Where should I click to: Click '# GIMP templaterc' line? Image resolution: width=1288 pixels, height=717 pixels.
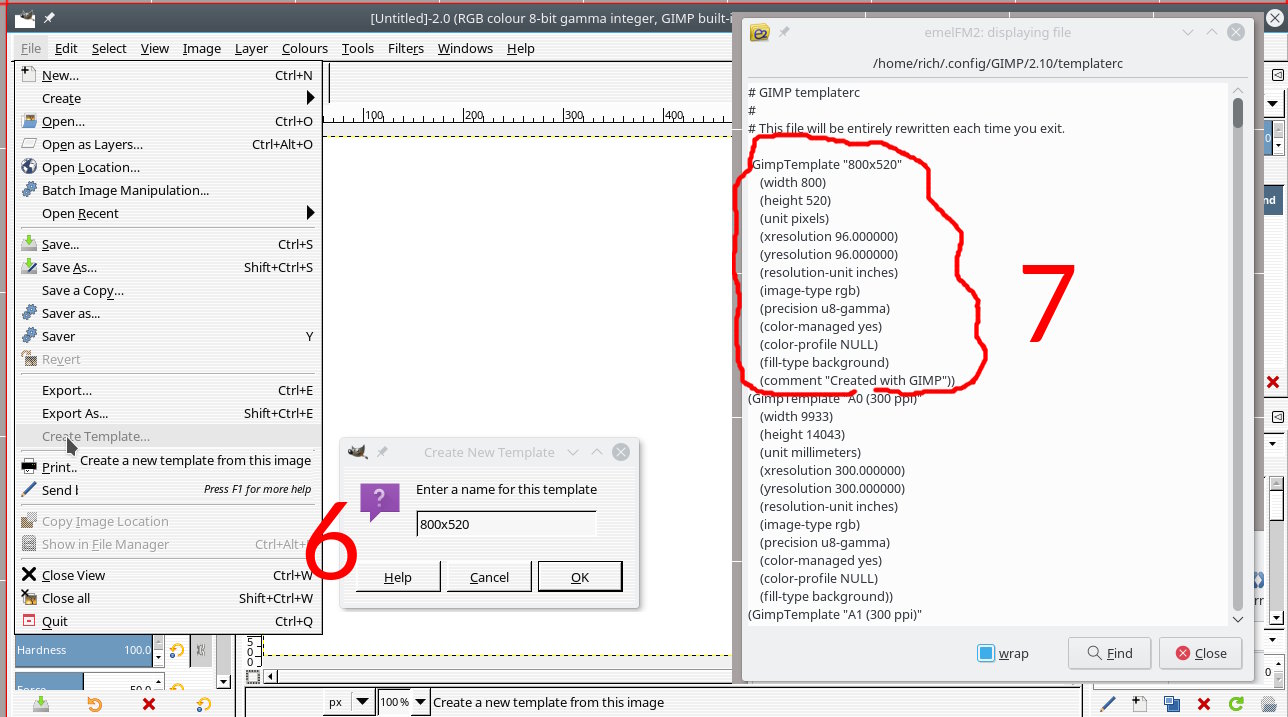(x=804, y=92)
